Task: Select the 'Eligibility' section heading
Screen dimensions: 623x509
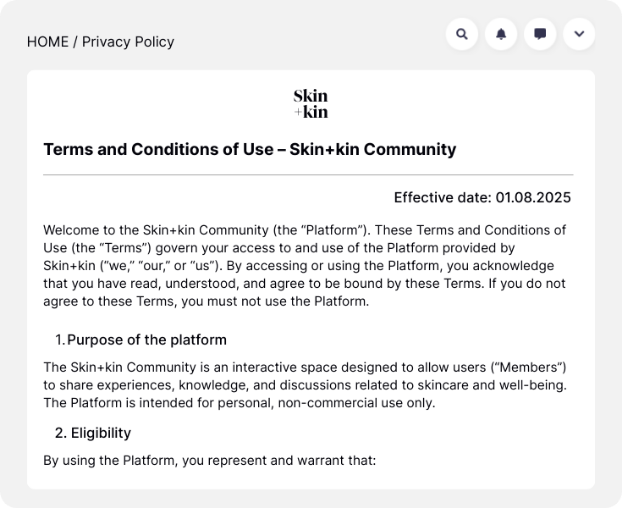Action: (x=101, y=433)
